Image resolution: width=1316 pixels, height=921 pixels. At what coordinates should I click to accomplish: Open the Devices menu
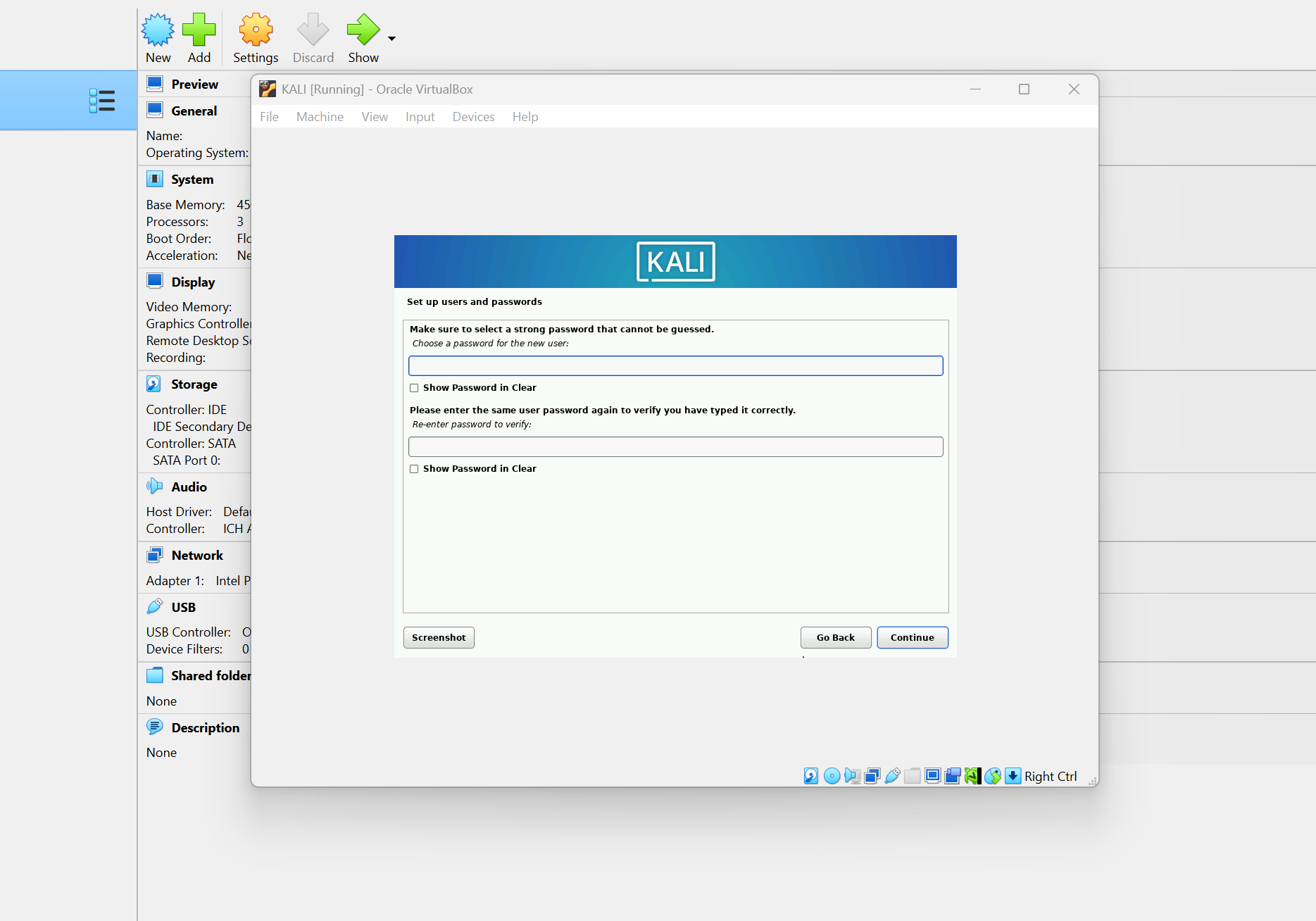coord(473,117)
